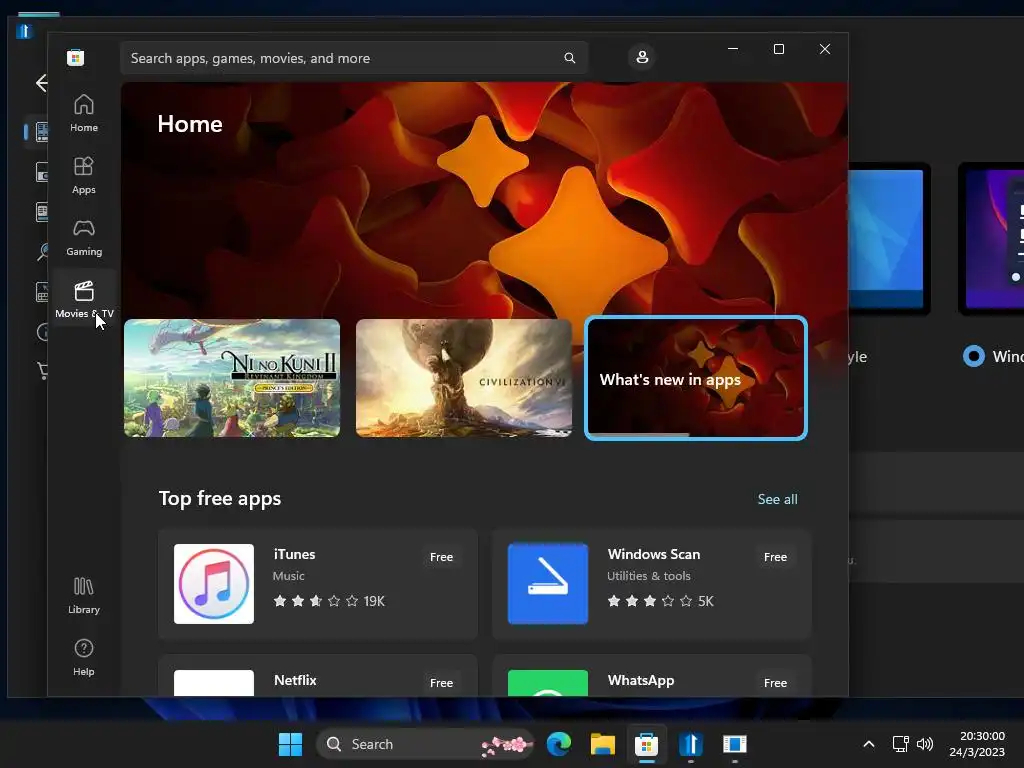The height and width of the screenshot is (768, 1024).
Task: Open the Windows Scan app icon
Action: pyautogui.click(x=548, y=584)
